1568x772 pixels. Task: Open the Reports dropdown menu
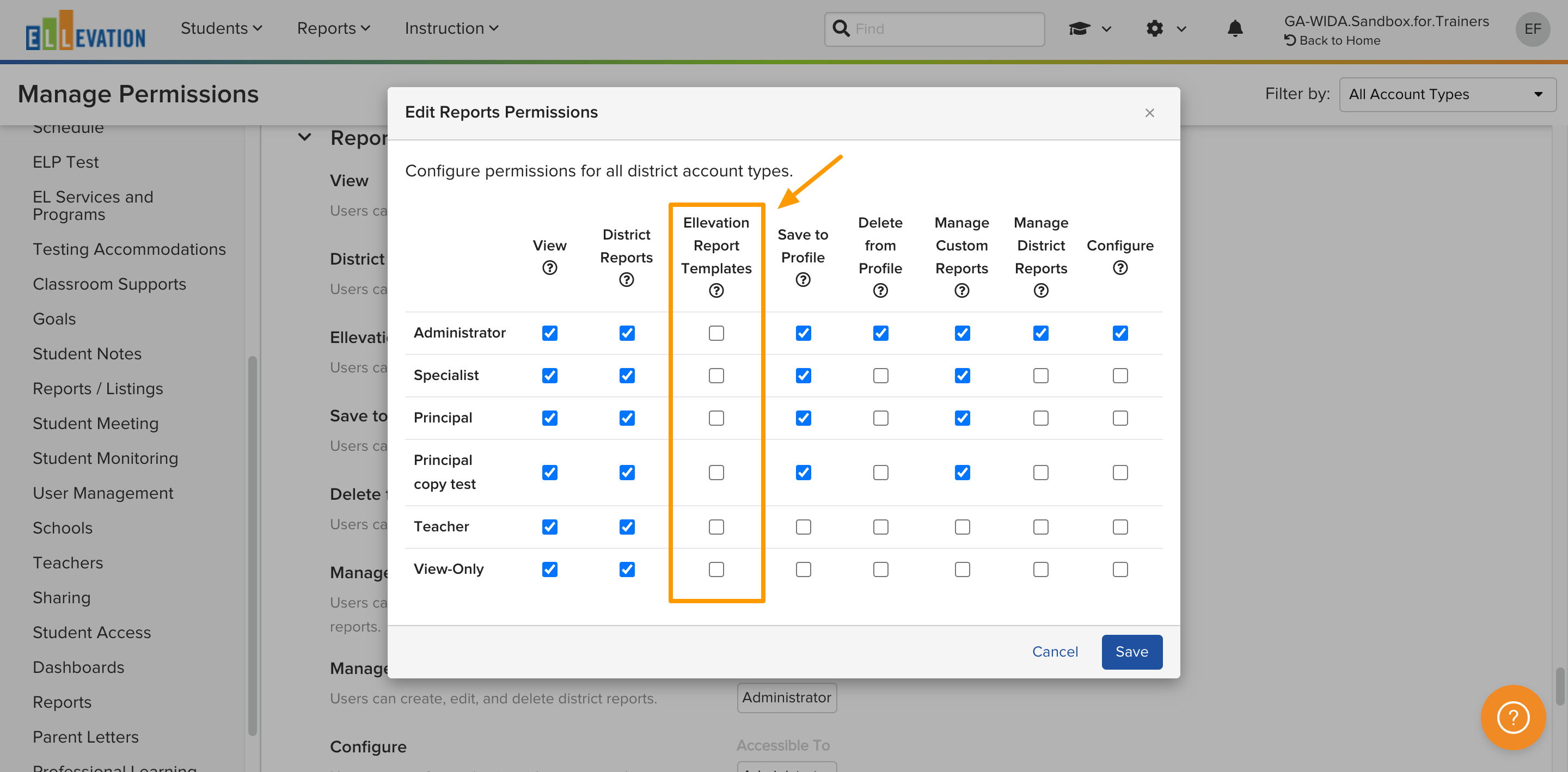[333, 29]
